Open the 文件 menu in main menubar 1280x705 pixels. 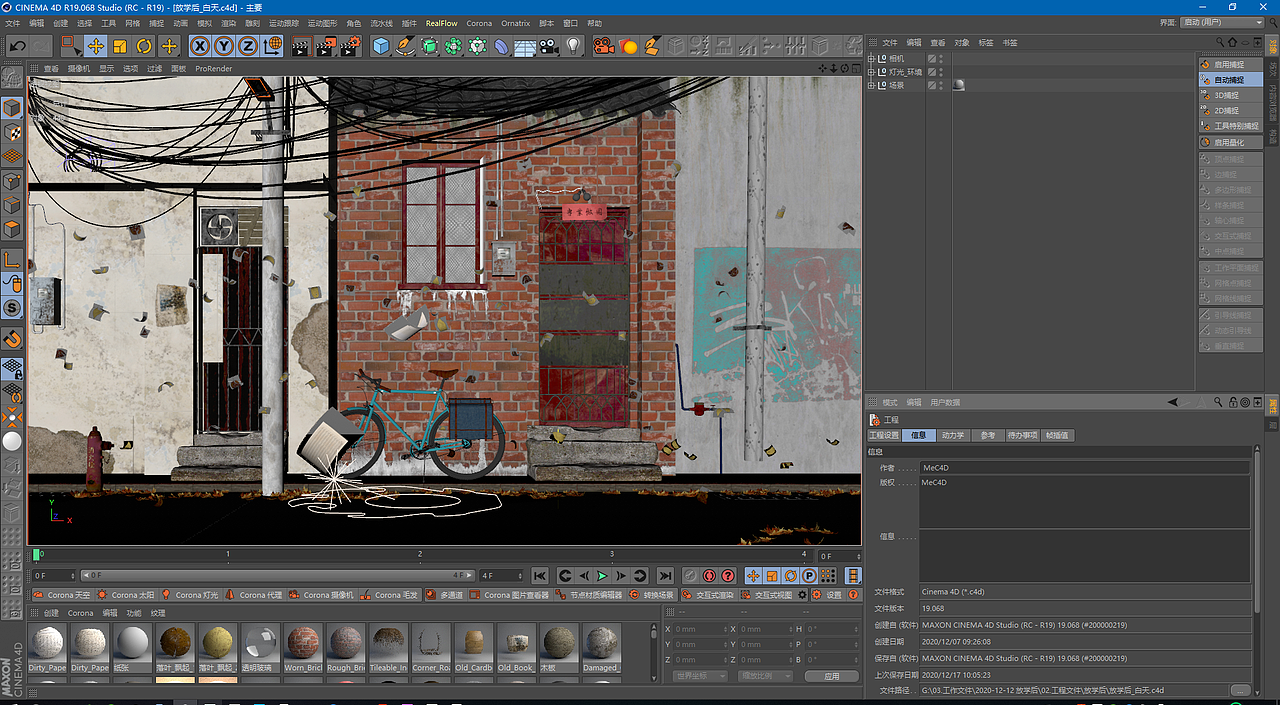click(x=13, y=23)
